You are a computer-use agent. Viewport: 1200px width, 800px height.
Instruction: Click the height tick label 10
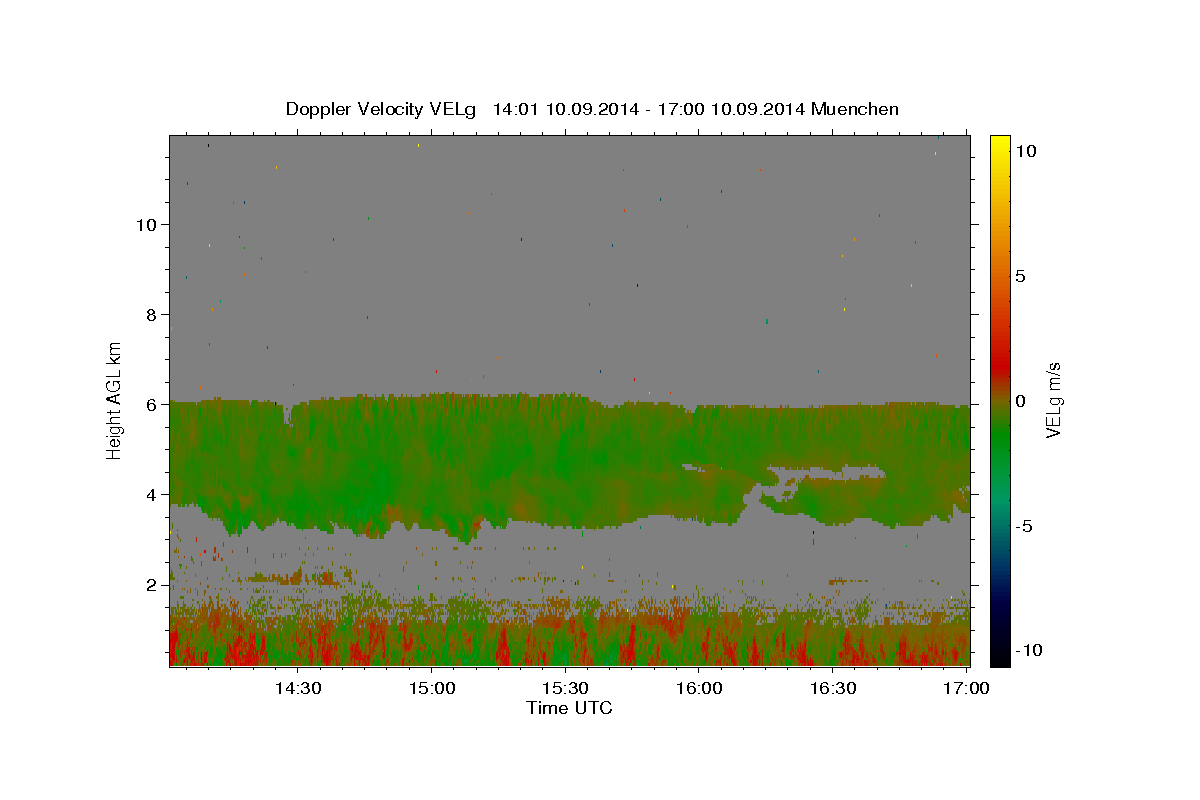(x=146, y=224)
